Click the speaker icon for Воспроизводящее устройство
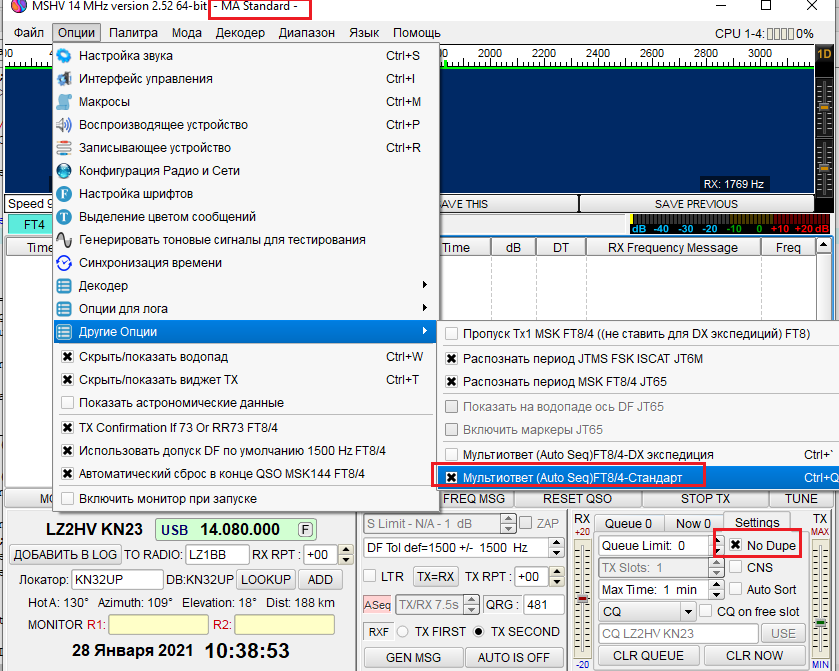839x671 pixels. coord(64,125)
